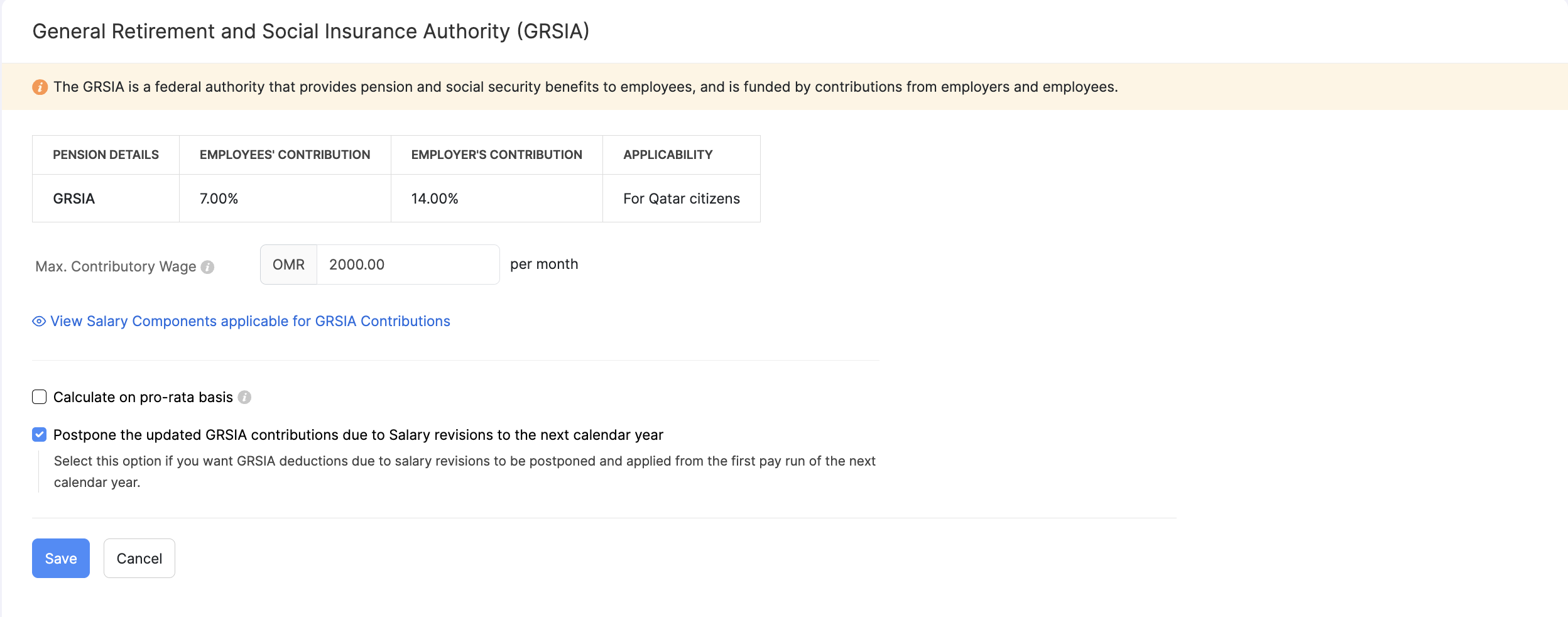This screenshot has height=617, width=1568.
Task: Click the For Qatar citizens applicability cell
Action: tap(680, 199)
